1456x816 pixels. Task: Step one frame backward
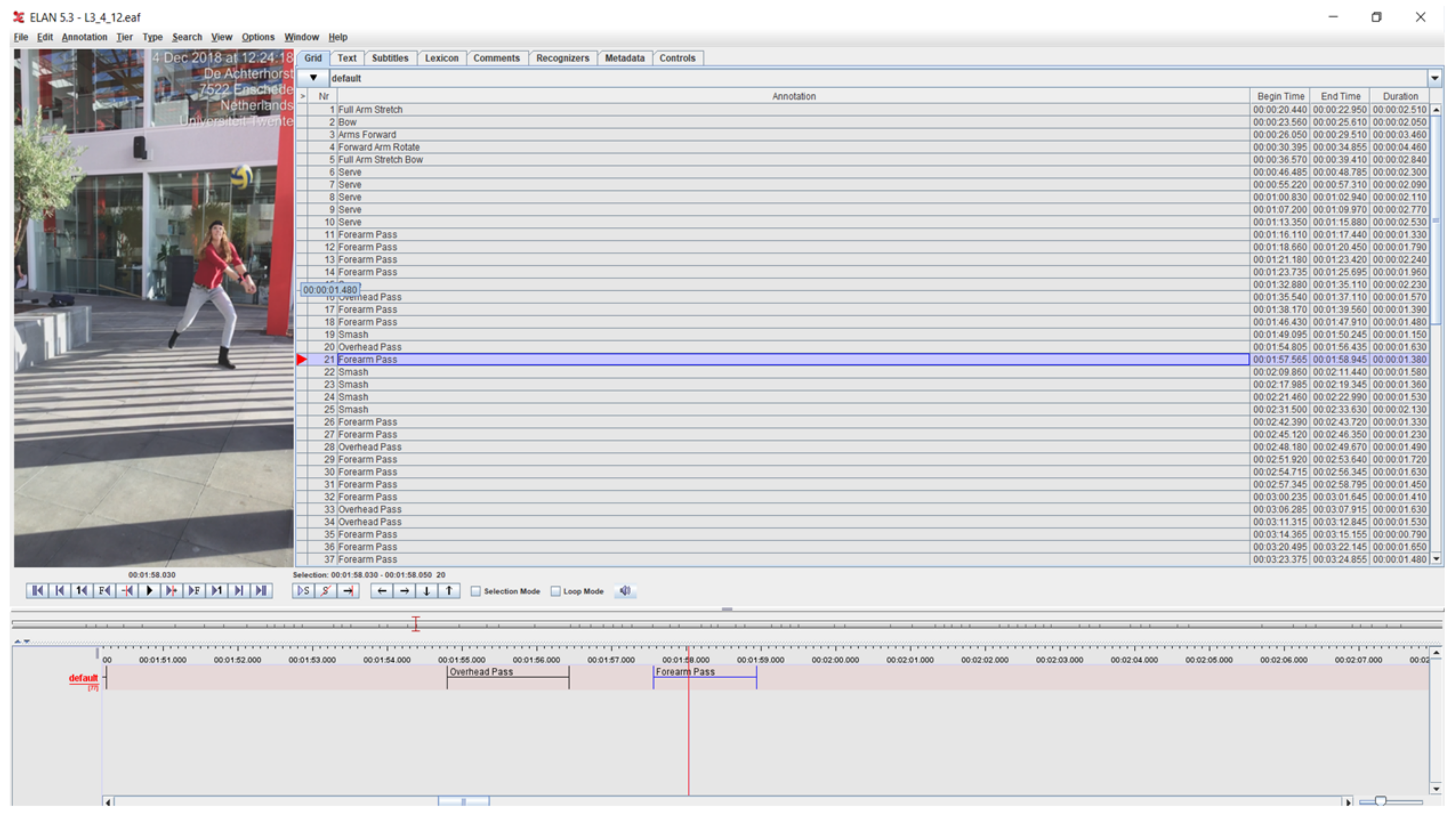(x=104, y=591)
